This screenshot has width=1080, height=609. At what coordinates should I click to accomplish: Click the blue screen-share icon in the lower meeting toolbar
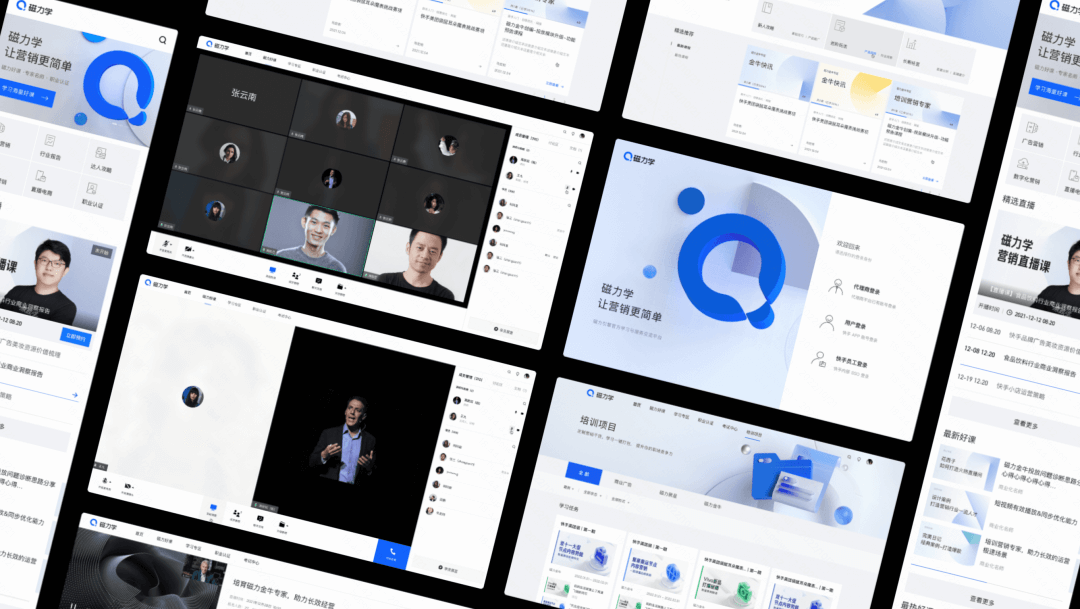click(x=213, y=508)
